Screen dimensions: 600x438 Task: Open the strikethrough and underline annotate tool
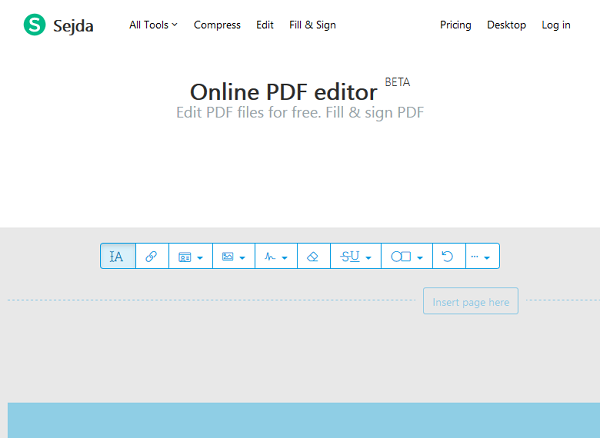(355, 257)
